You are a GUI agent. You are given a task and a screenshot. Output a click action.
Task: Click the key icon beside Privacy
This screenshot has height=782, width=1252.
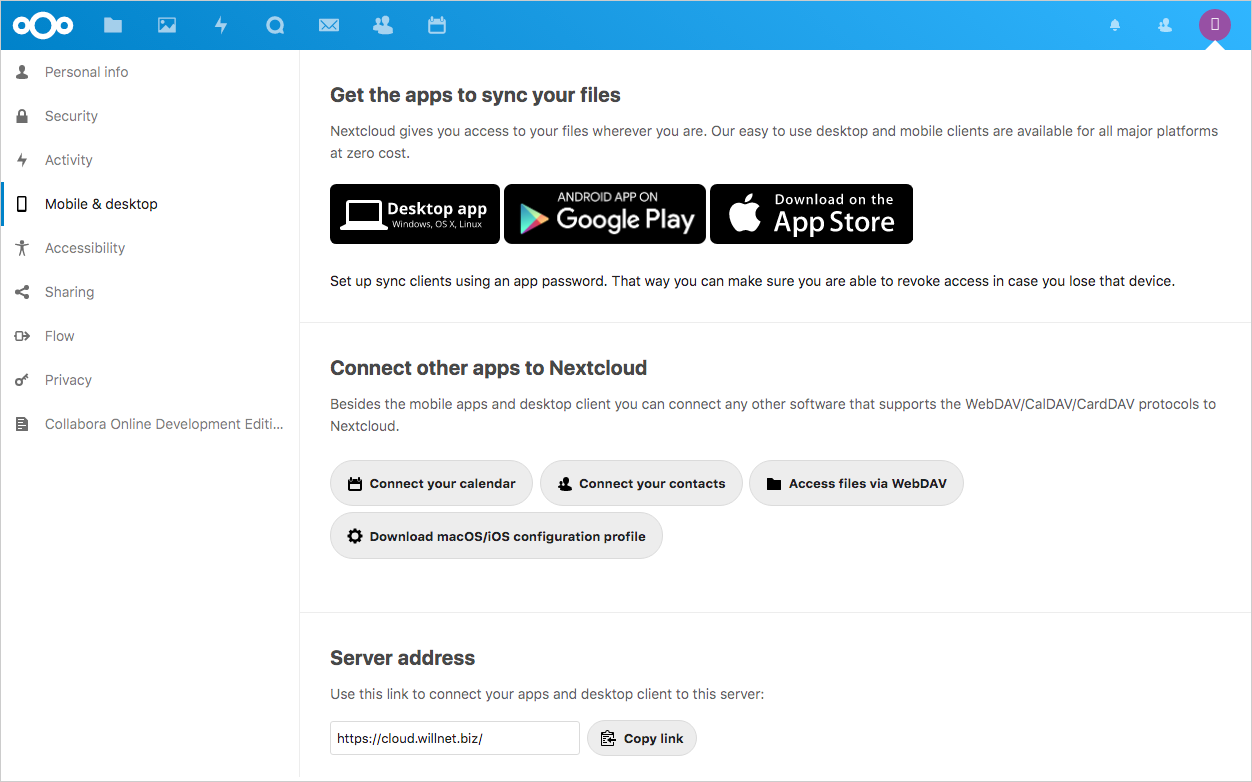pyautogui.click(x=22, y=380)
